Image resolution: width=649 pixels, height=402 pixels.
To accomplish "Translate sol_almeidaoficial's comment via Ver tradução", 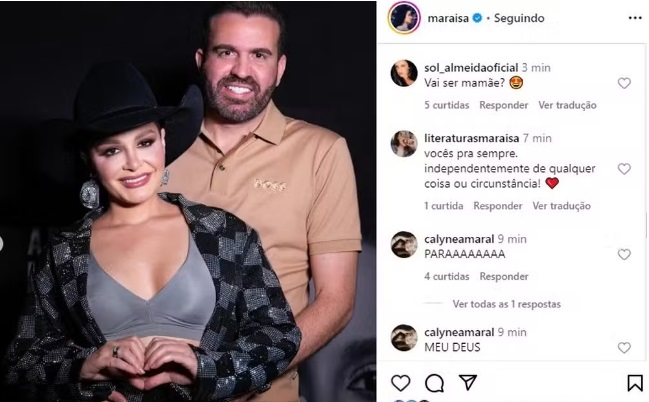I will pyautogui.click(x=567, y=105).
